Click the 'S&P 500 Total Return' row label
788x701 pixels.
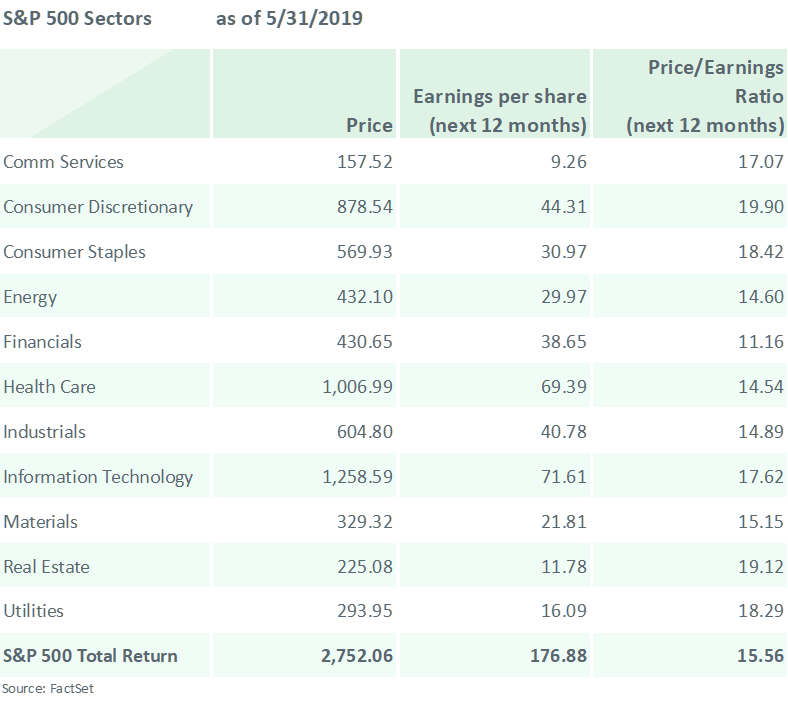[x=90, y=656]
